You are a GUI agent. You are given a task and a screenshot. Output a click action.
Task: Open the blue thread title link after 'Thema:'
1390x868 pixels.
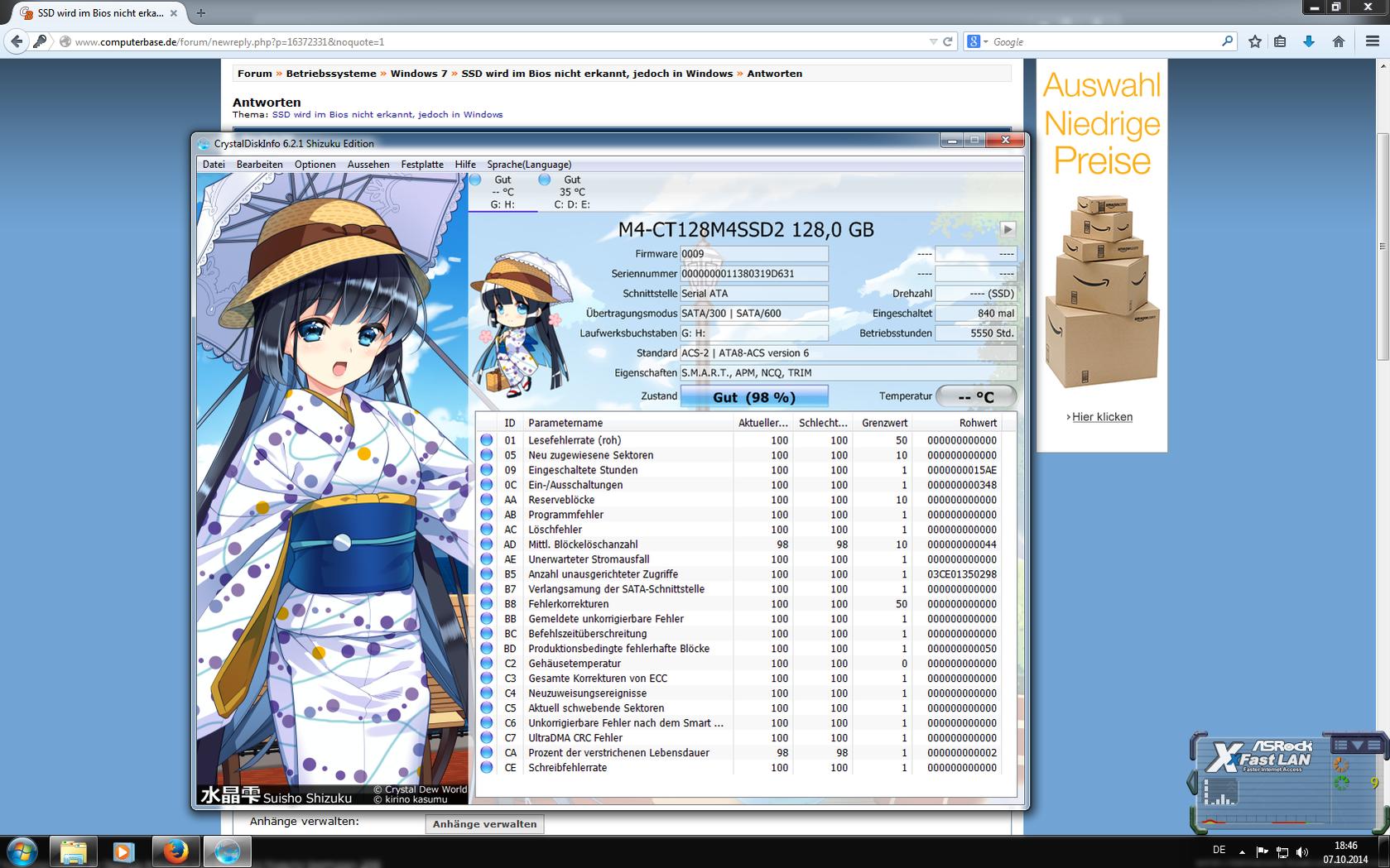387,115
